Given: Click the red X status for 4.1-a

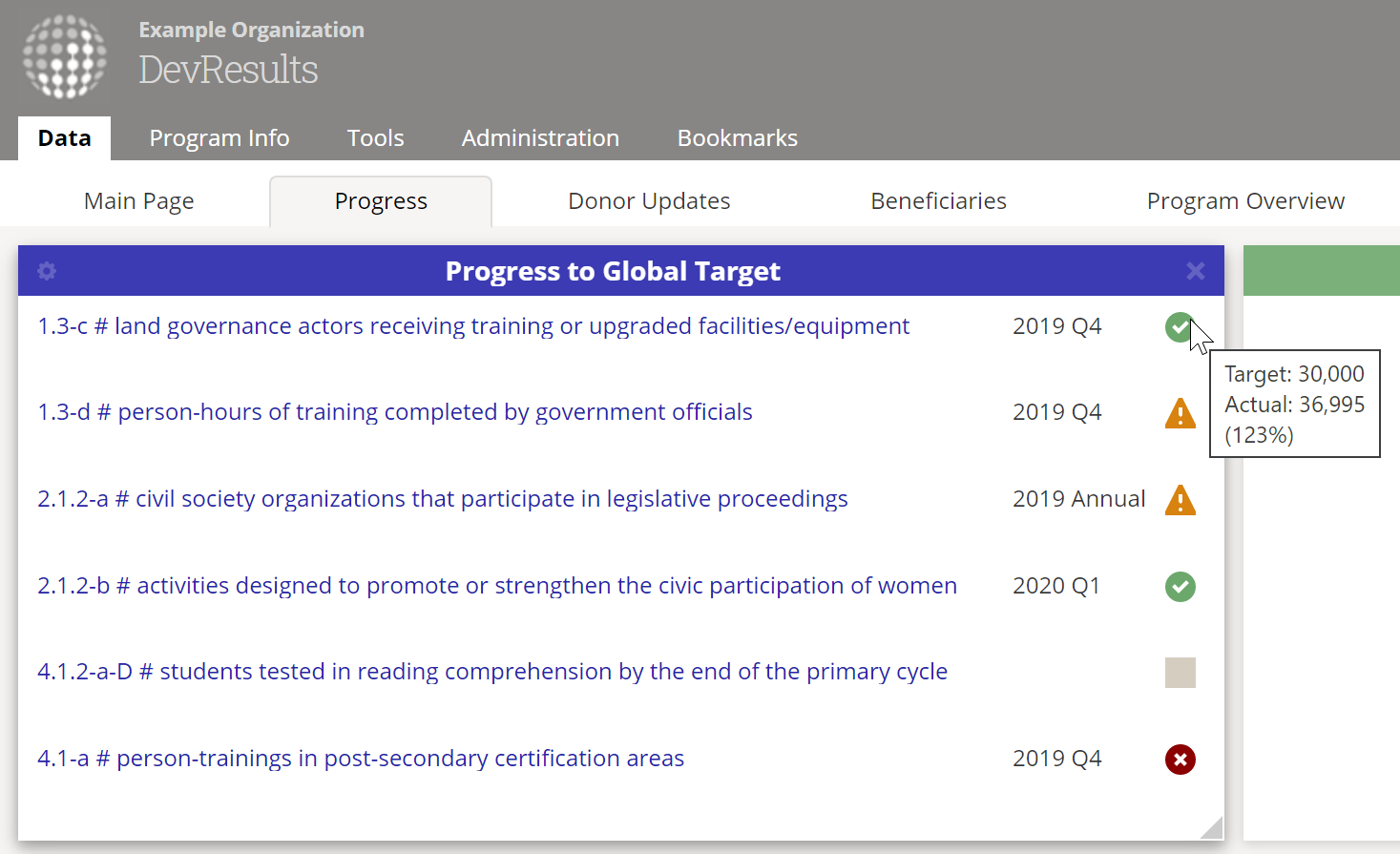Looking at the screenshot, I should pos(1180,760).
